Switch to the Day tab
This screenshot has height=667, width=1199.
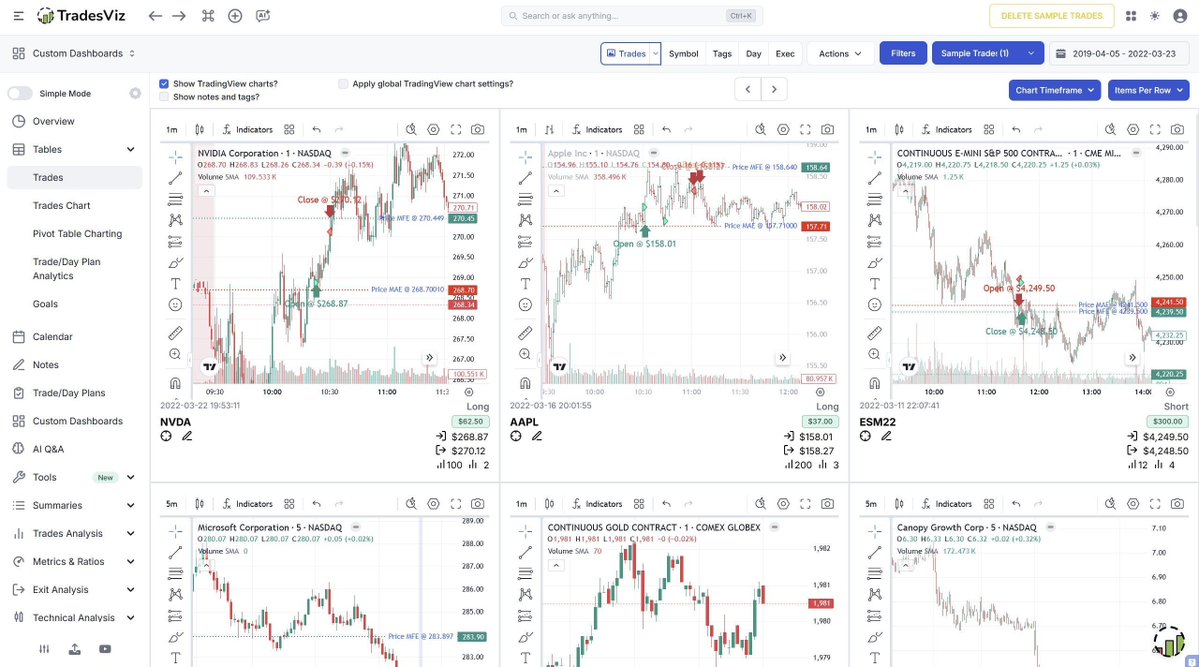coord(754,54)
